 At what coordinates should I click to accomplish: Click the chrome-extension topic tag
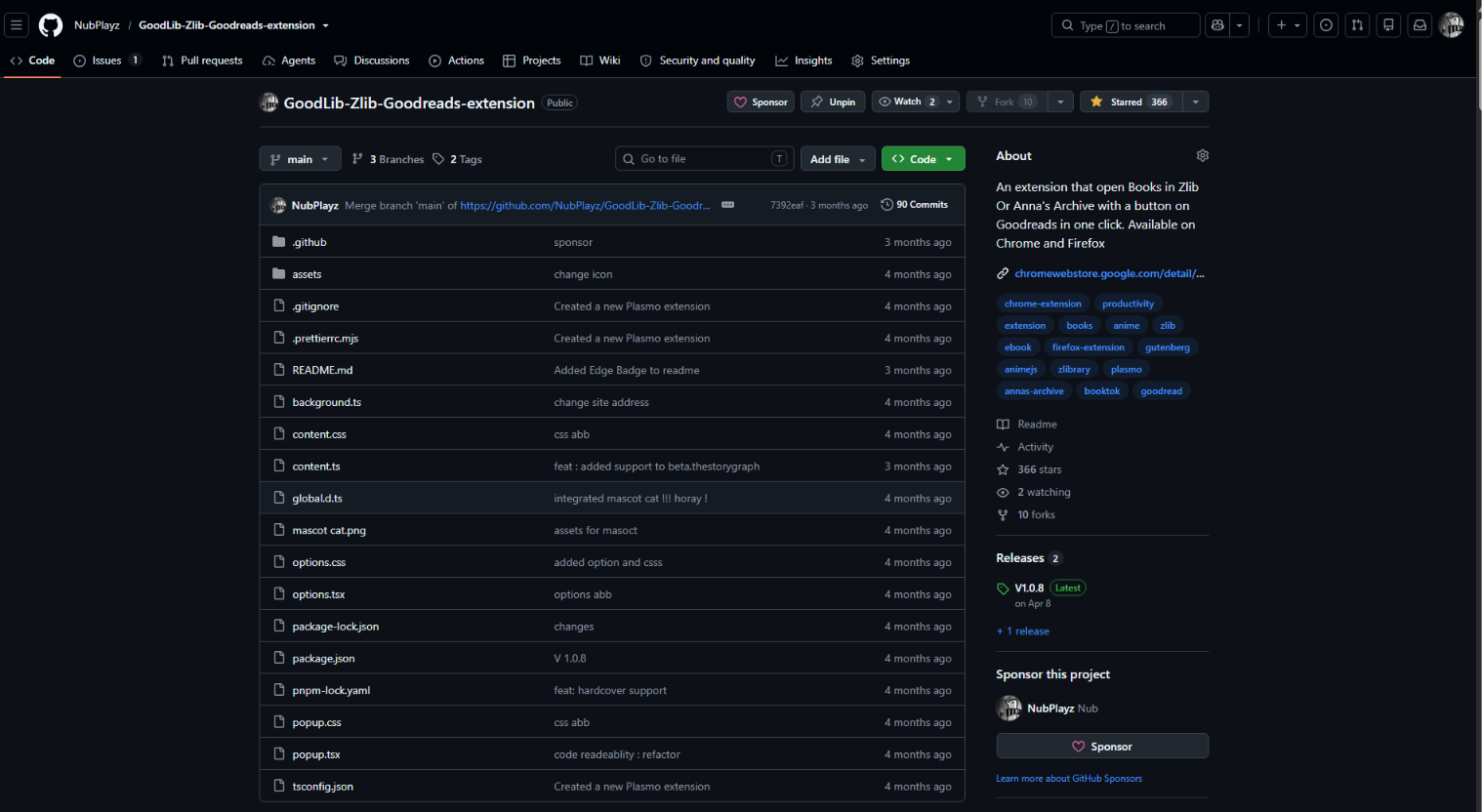click(x=1043, y=304)
